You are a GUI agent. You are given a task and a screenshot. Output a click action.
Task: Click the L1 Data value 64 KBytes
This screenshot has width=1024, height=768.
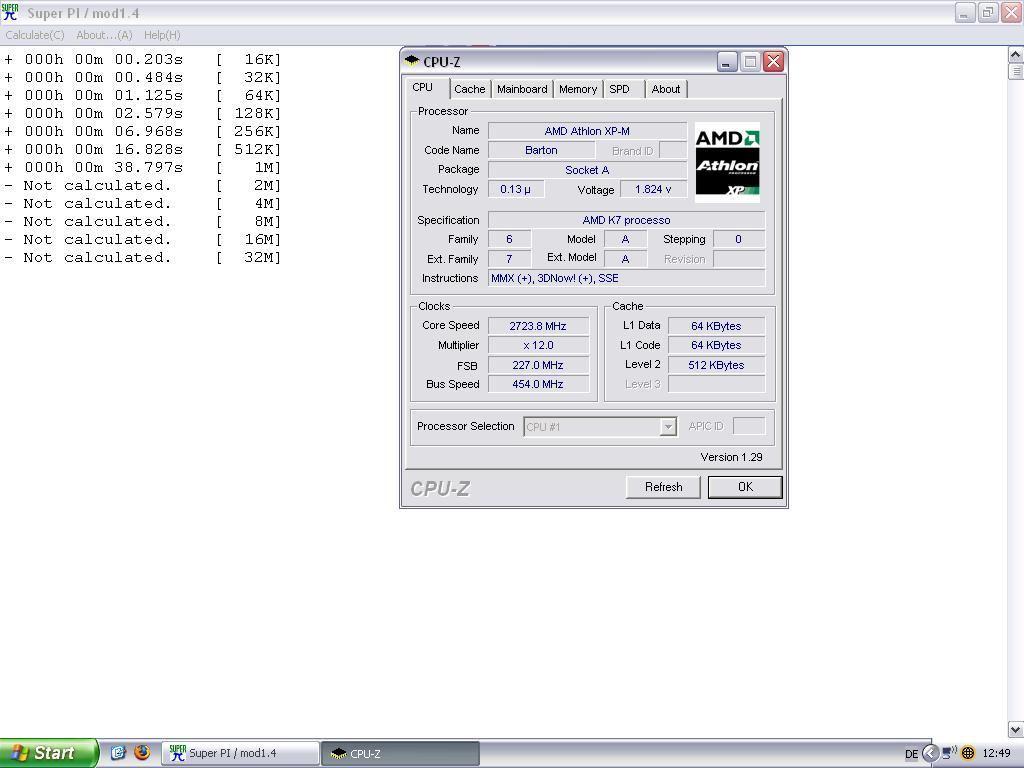point(716,326)
